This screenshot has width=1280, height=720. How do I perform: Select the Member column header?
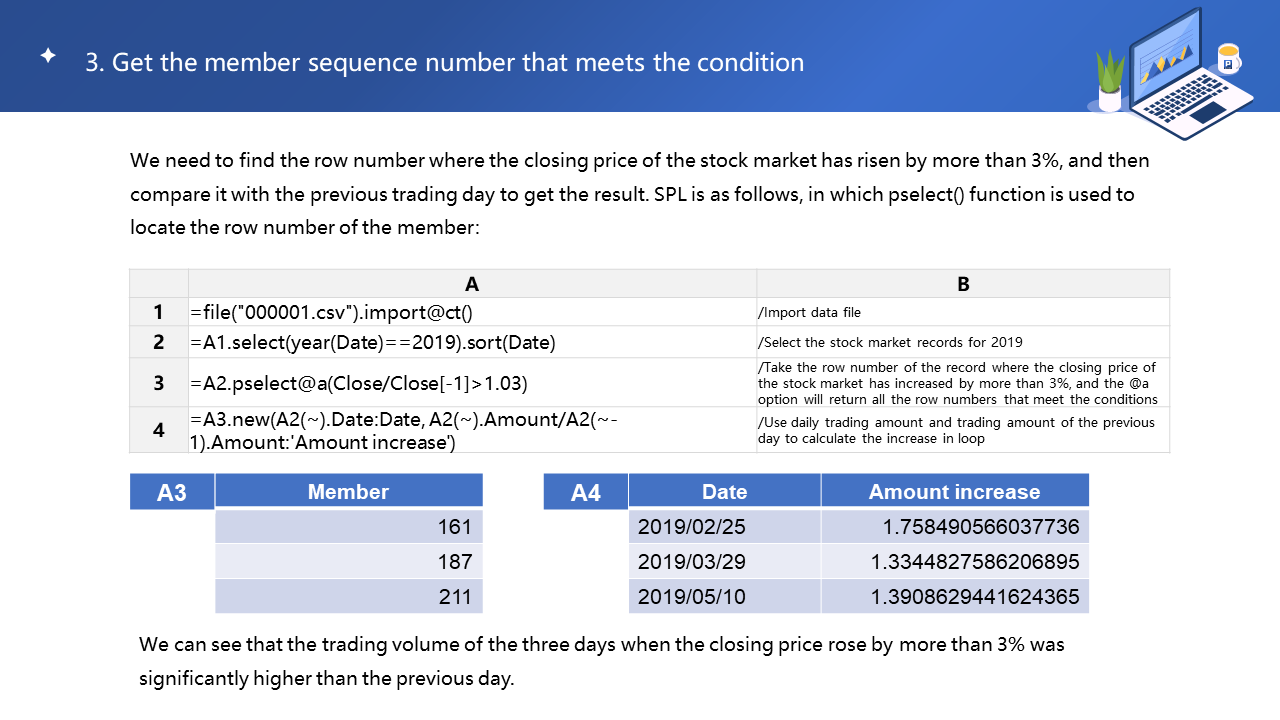[348, 491]
